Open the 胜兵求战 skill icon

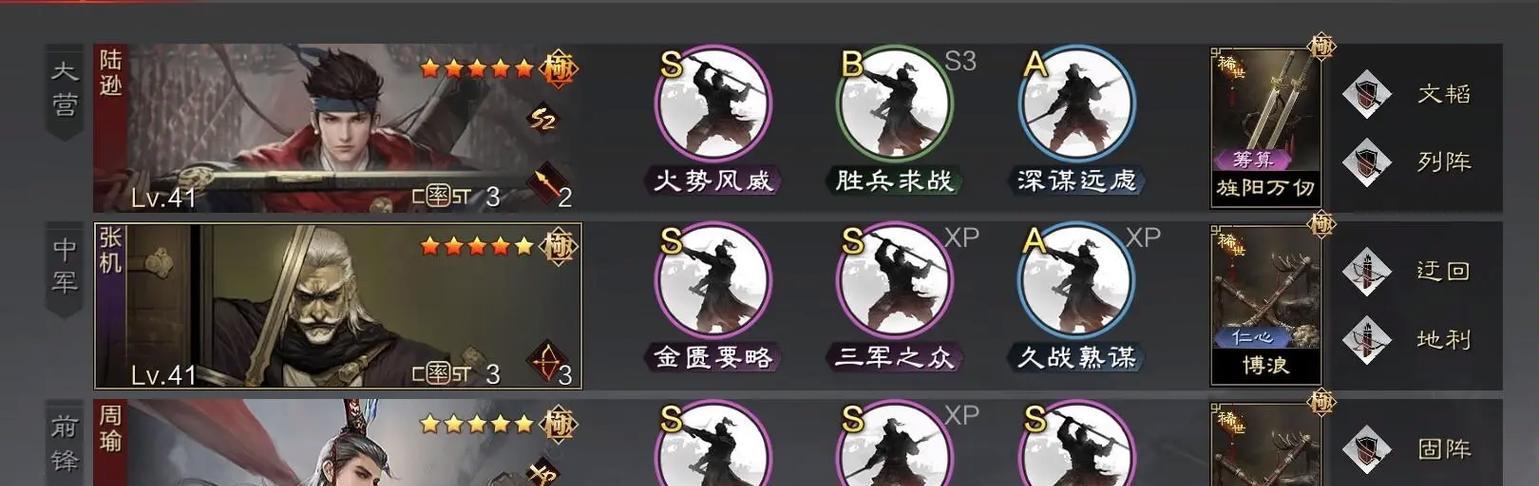click(x=895, y=106)
